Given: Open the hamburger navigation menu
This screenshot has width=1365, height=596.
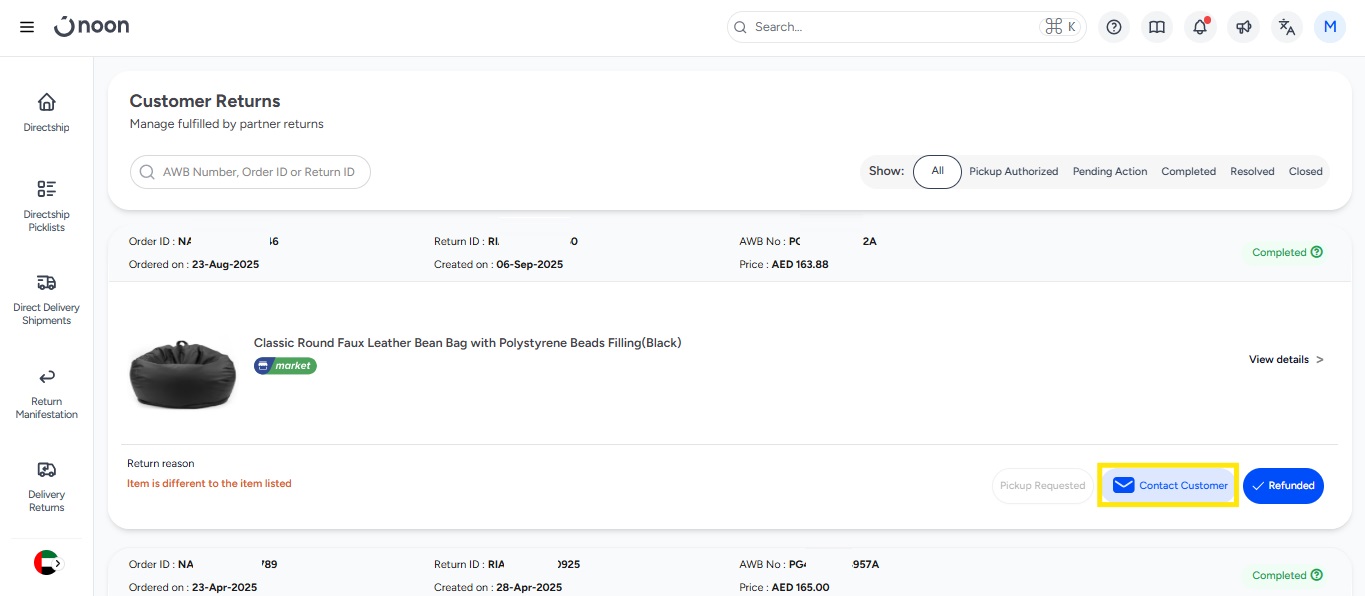Looking at the screenshot, I should [x=27, y=27].
